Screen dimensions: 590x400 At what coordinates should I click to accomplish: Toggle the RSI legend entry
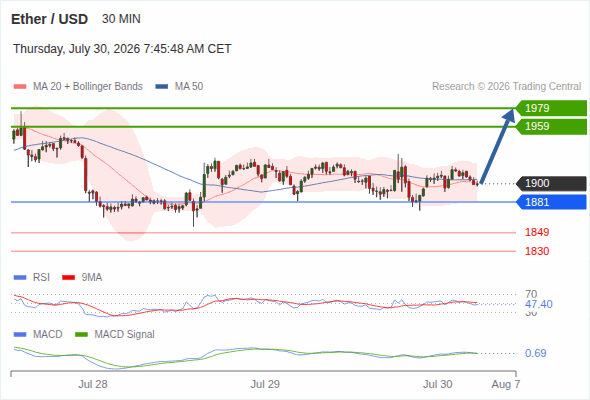32,277
